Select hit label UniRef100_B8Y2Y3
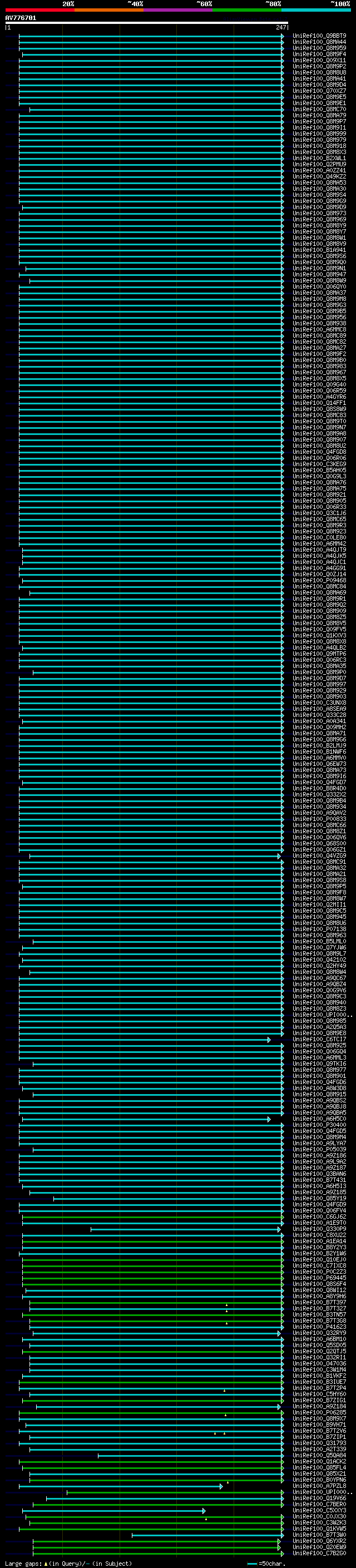The image size is (356, 1568). pyautogui.click(x=319, y=1247)
